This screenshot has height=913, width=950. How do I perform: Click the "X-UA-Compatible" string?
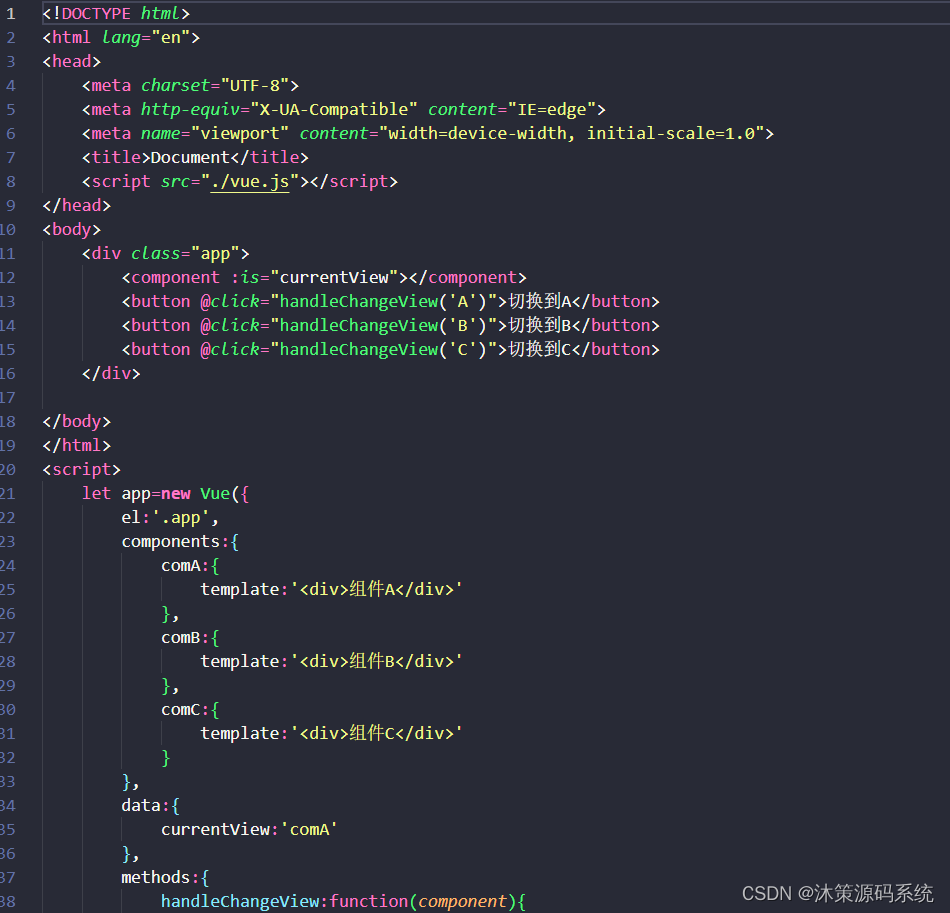point(333,110)
